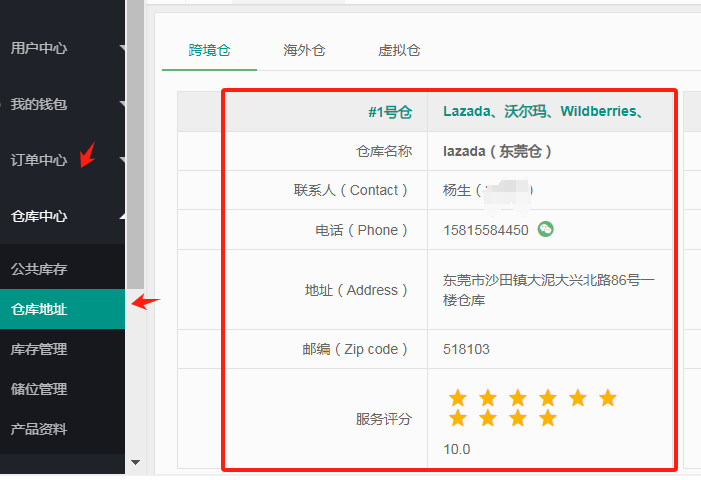
Task: Click the contact name 杨生
Action: point(457,190)
